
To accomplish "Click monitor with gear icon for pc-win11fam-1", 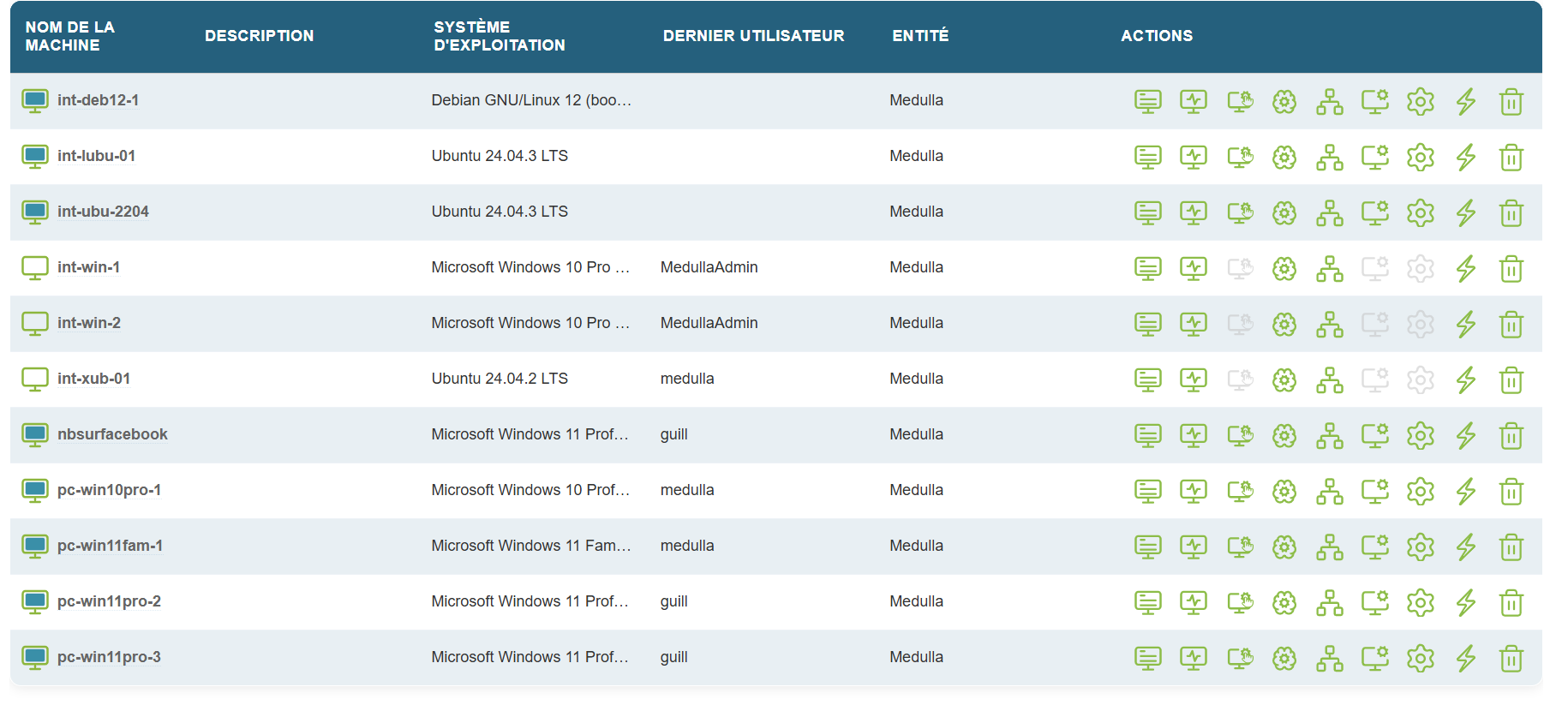I will (1374, 547).
